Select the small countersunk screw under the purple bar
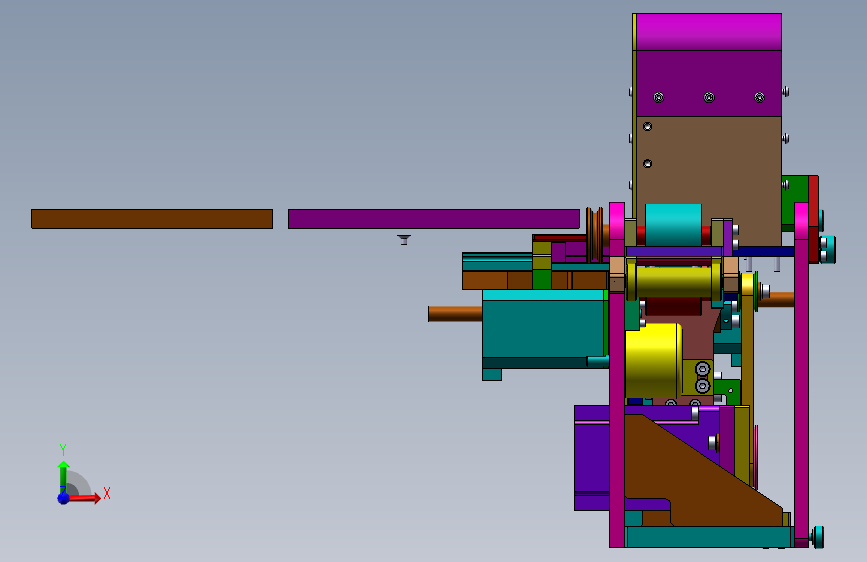The width and height of the screenshot is (867, 562). coord(404,240)
